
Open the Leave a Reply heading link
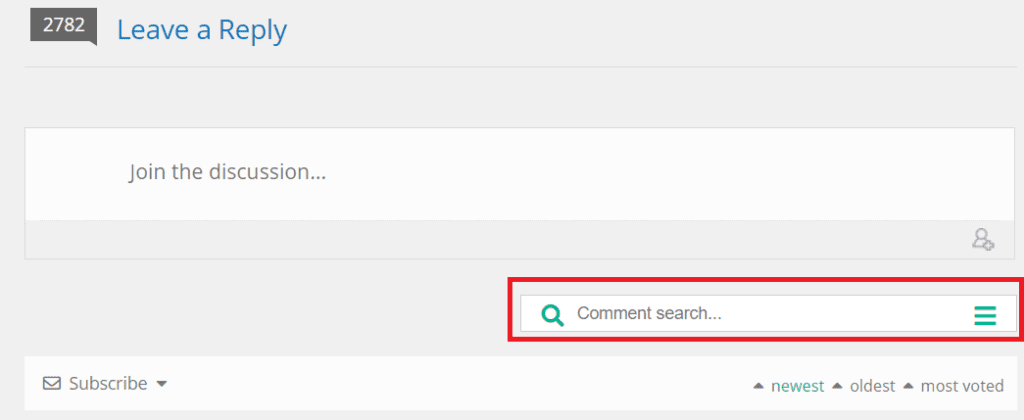click(202, 30)
